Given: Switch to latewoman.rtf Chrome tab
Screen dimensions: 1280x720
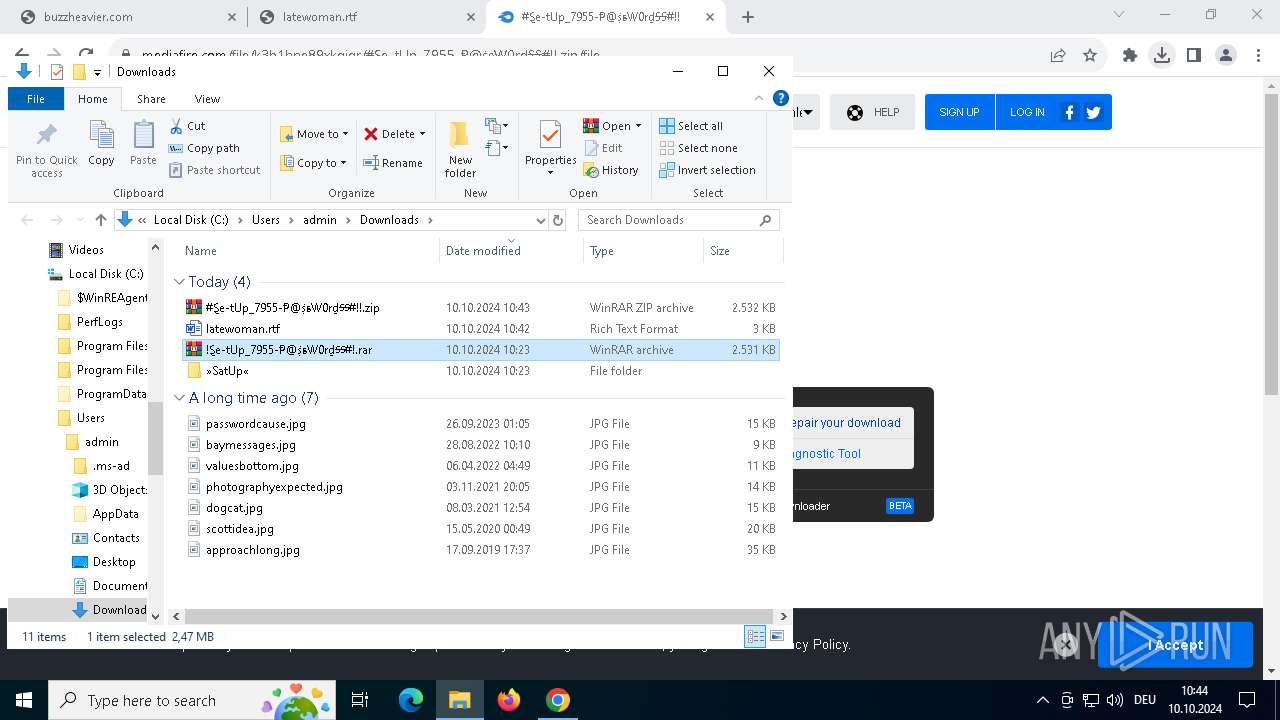Looking at the screenshot, I should pos(365,17).
